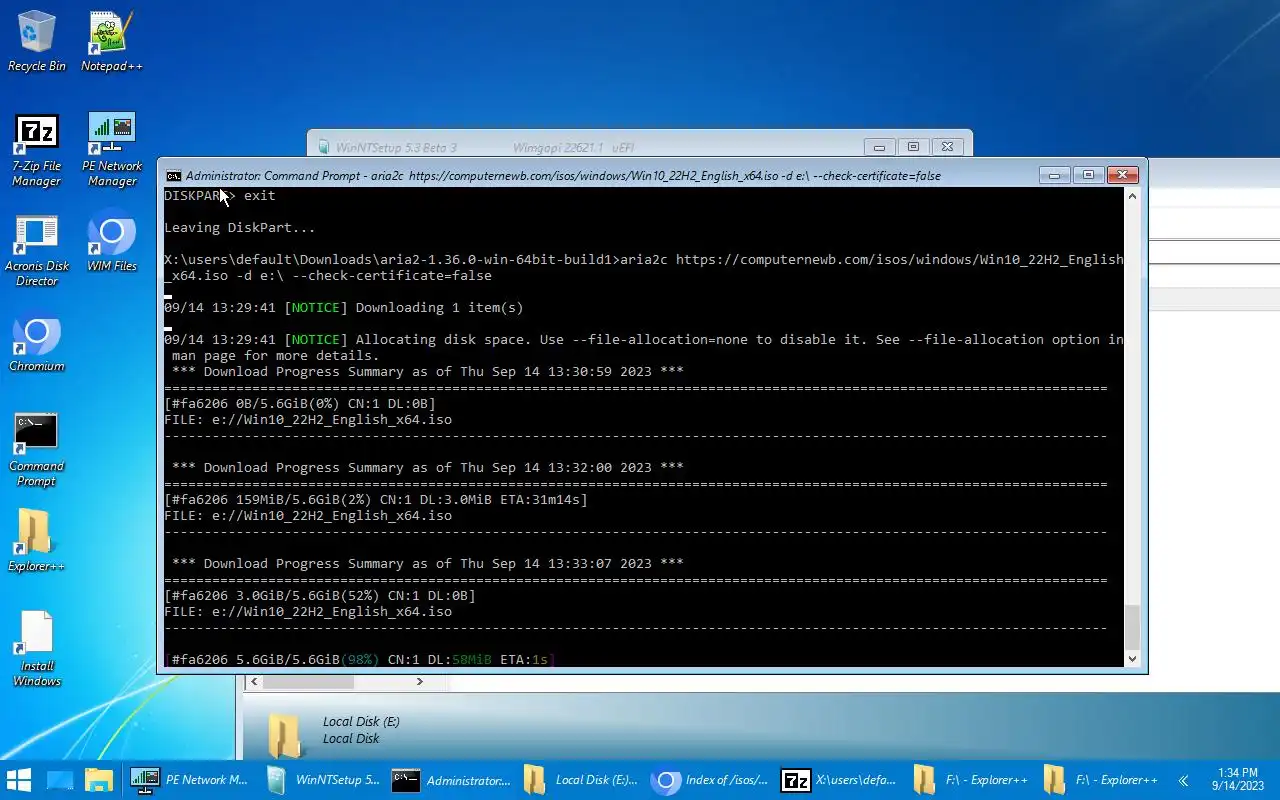Open the taskbar clock showing 1:34 PM
The width and height of the screenshot is (1280, 800).
coord(1238,780)
